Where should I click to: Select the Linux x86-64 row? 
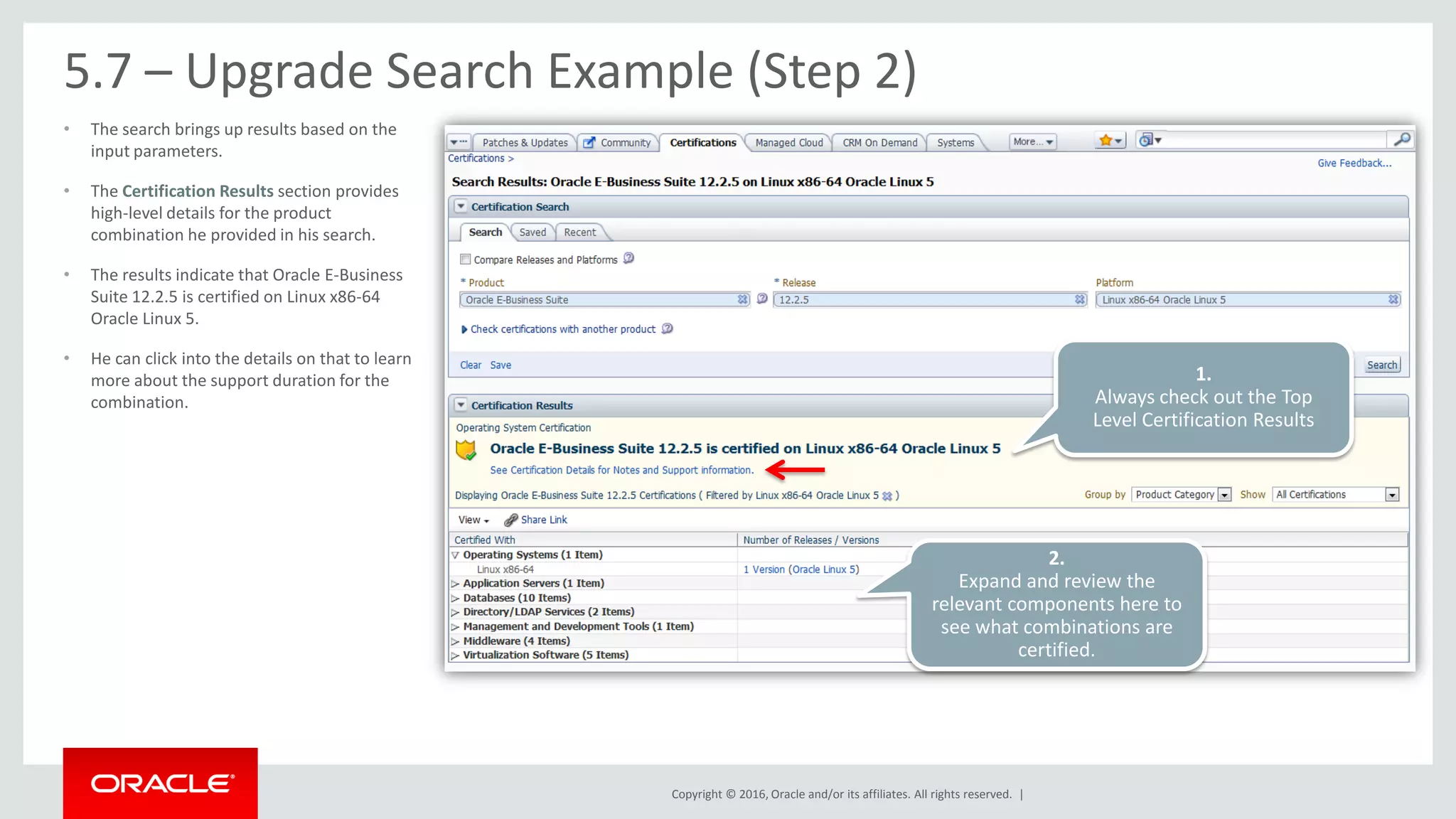click(505, 569)
